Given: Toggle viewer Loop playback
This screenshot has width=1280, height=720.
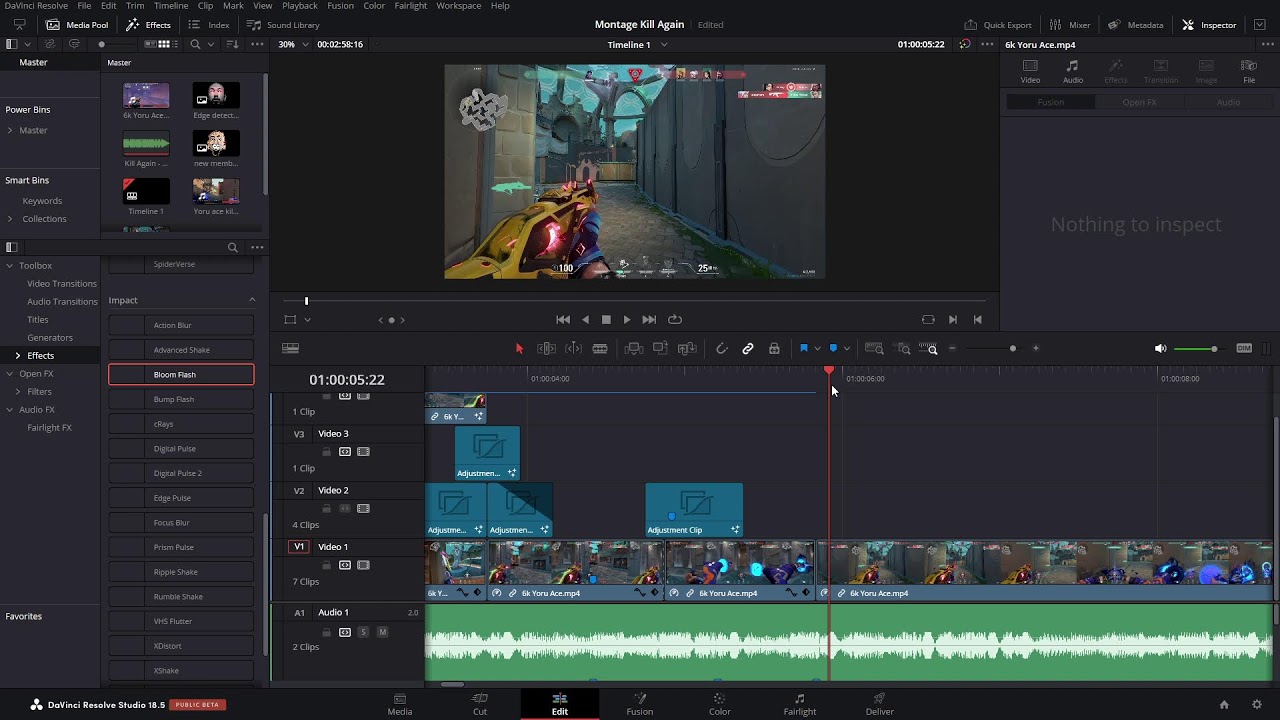Looking at the screenshot, I should click(x=675, y=320).
